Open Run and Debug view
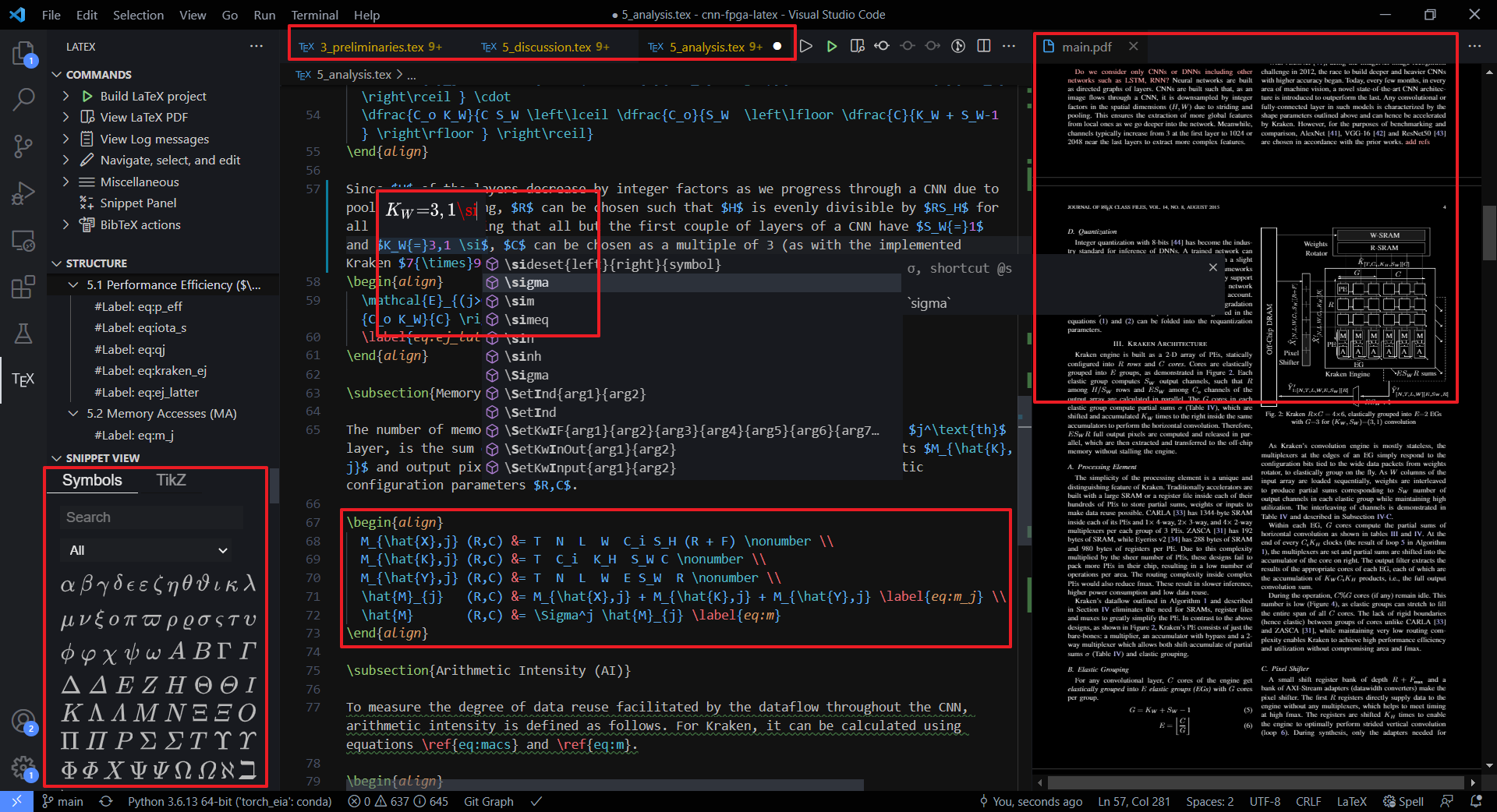Screen dimensions: 1497x812 click(23, 192)
